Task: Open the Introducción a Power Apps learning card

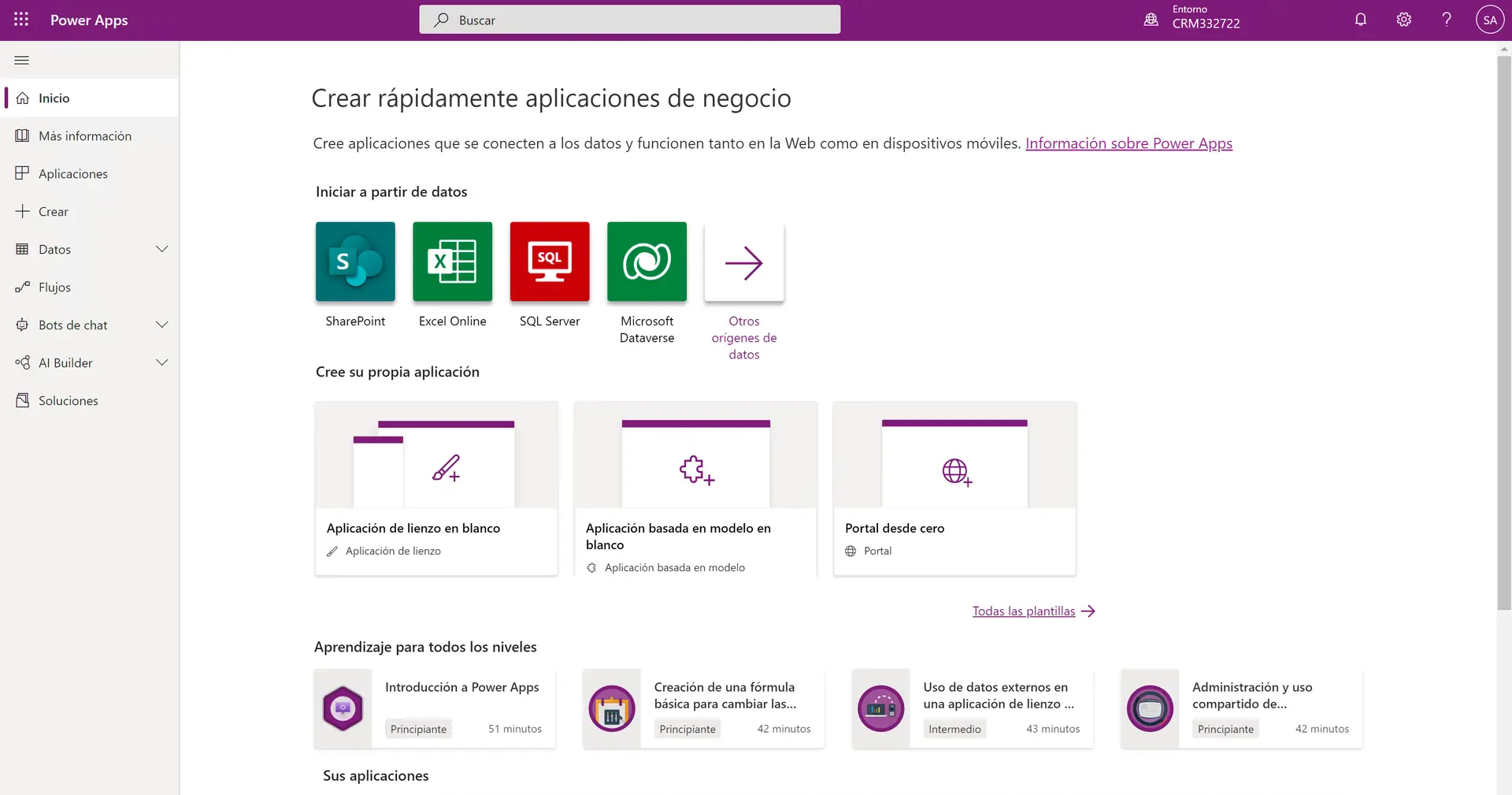Action: (435, 708)
